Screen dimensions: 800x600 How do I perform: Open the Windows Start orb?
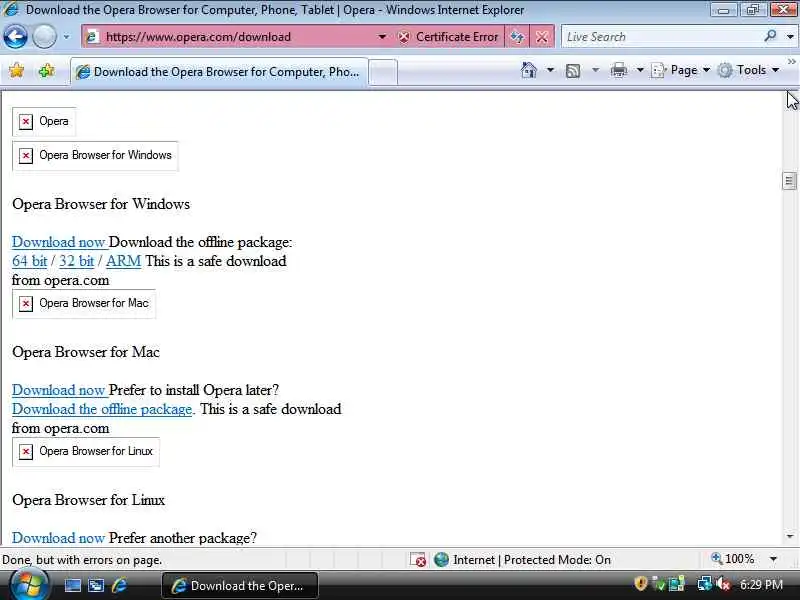click(30, 585)
